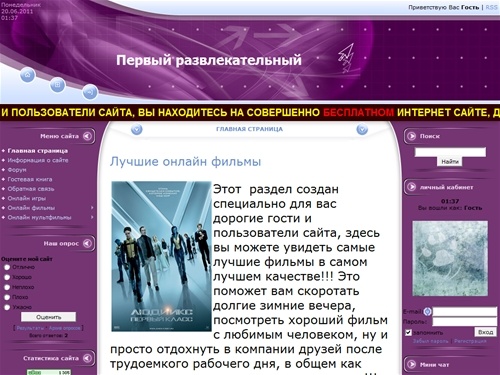Screen dimensions: 500x375
Task: Click left round arrow near 'Главная страница' heading
Action: coord(137,129)
